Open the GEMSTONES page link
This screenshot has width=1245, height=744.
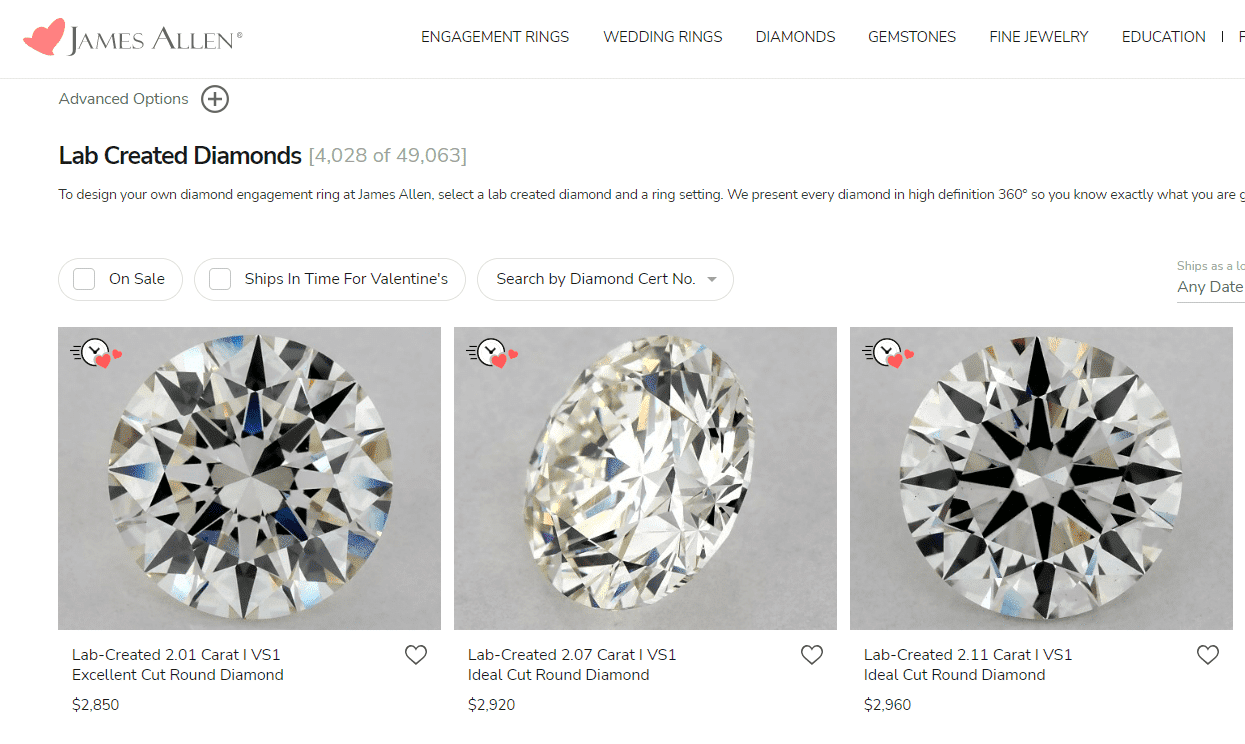tap(911, 36)
